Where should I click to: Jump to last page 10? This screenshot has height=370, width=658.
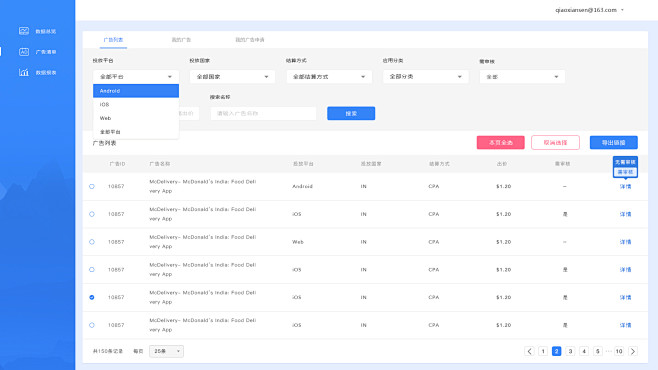(x=619, y=351)
